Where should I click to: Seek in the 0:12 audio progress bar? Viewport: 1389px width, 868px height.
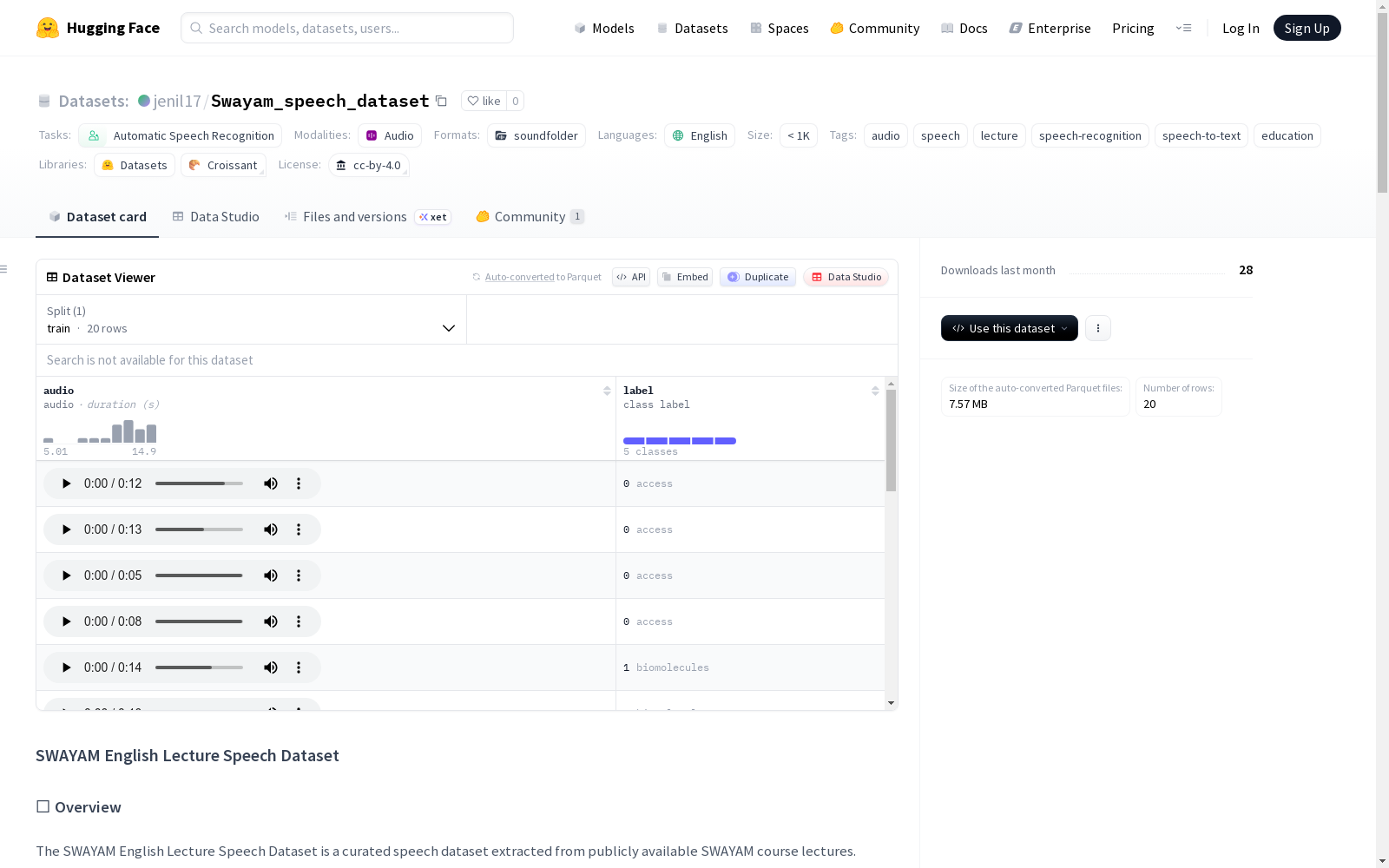[199, 483]
